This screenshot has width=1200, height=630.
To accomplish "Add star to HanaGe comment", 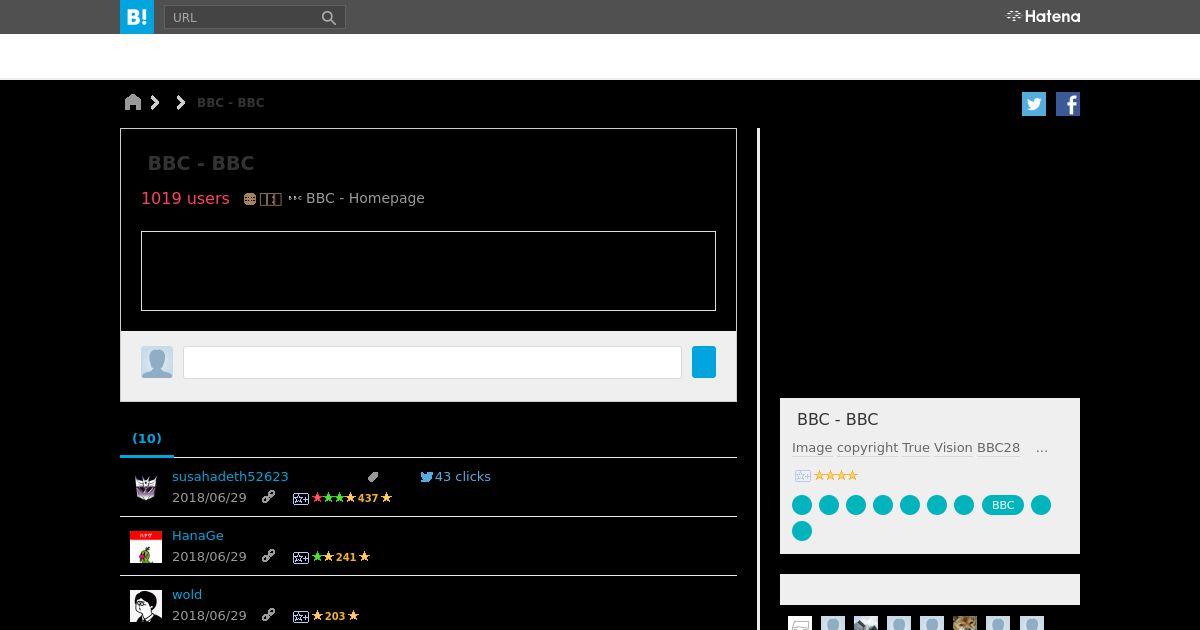I will (301, 557).
